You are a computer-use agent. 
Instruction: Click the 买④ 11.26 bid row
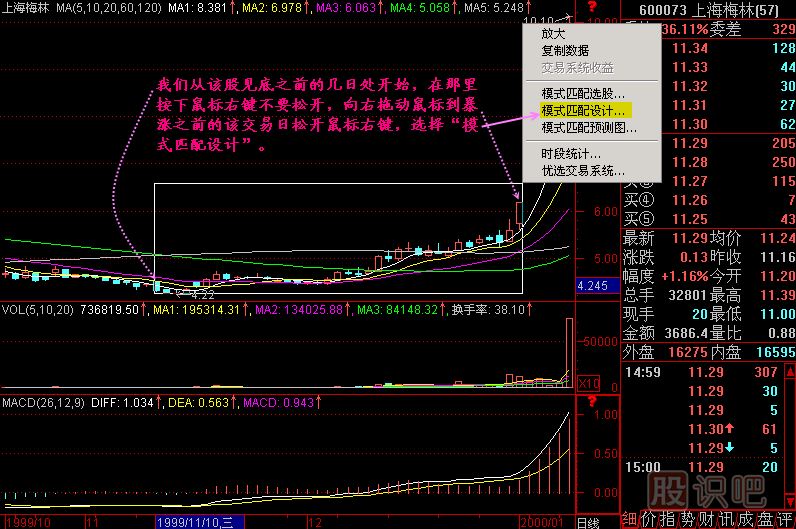click(709, 201)
